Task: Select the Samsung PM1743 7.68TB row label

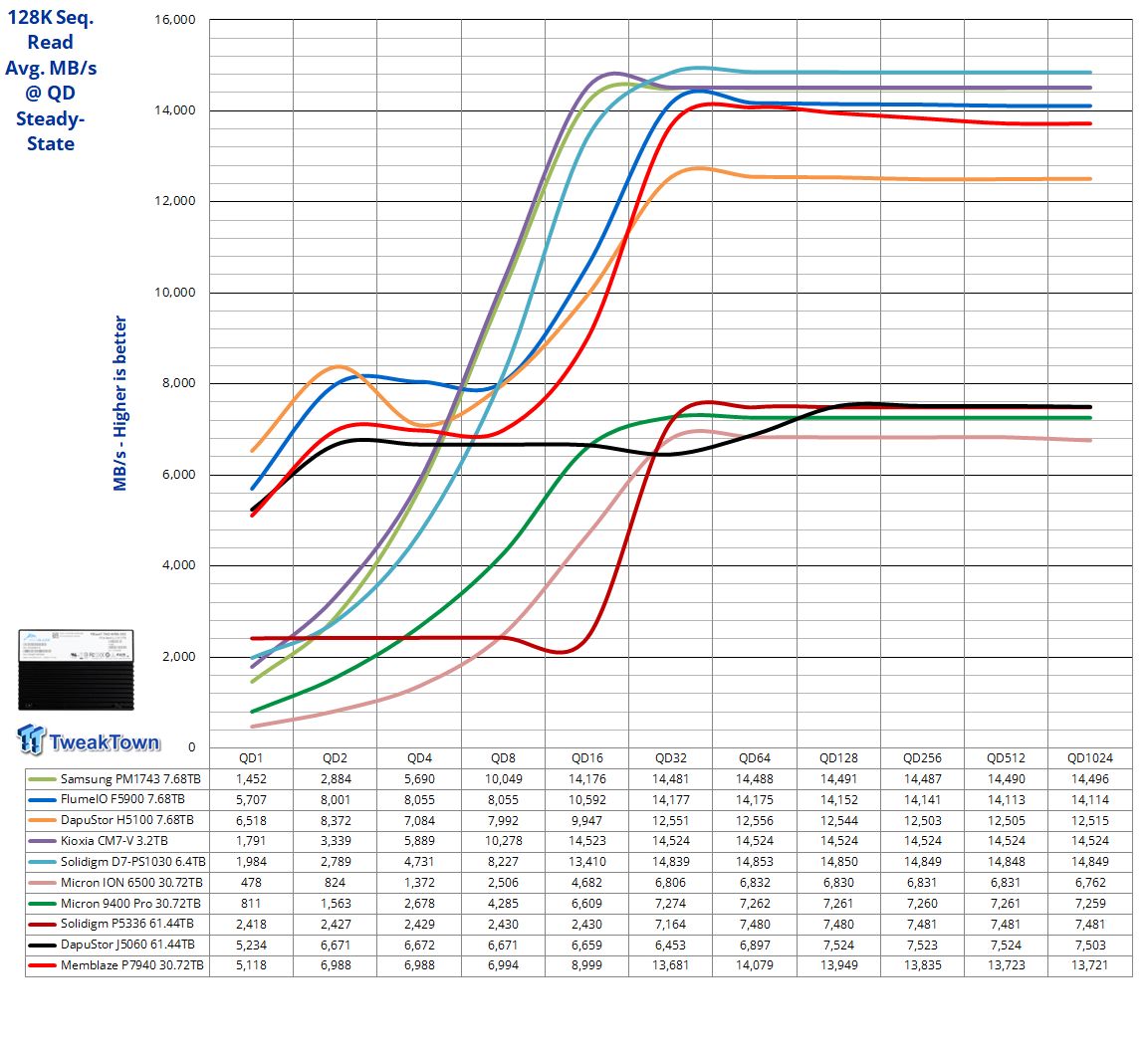Action: point(130,779)
